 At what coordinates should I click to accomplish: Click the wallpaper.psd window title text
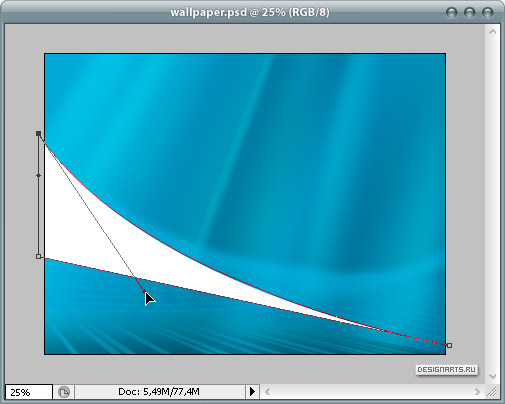tap(250, 12)
